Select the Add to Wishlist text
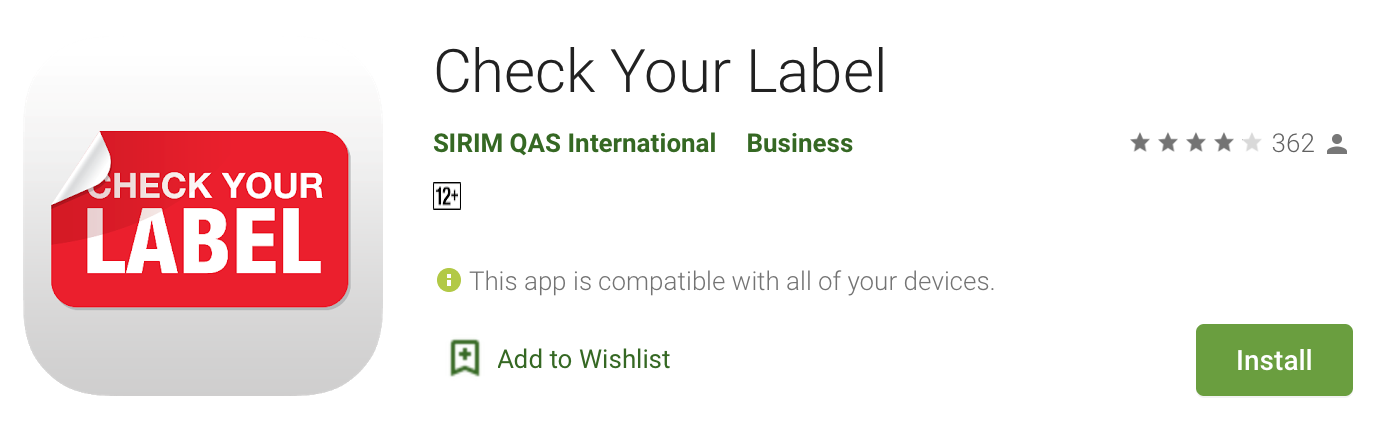The height and width of the screenshot is (440, 1392). [x=584, y=359]
